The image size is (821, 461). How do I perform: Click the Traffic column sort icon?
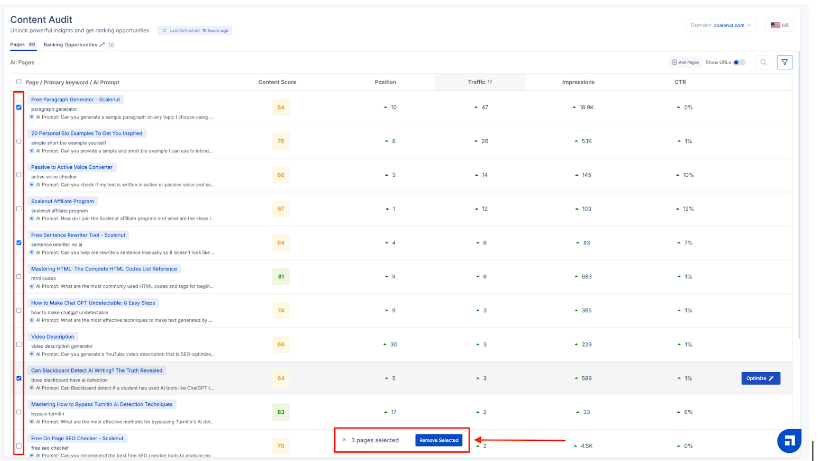(490, 82)
